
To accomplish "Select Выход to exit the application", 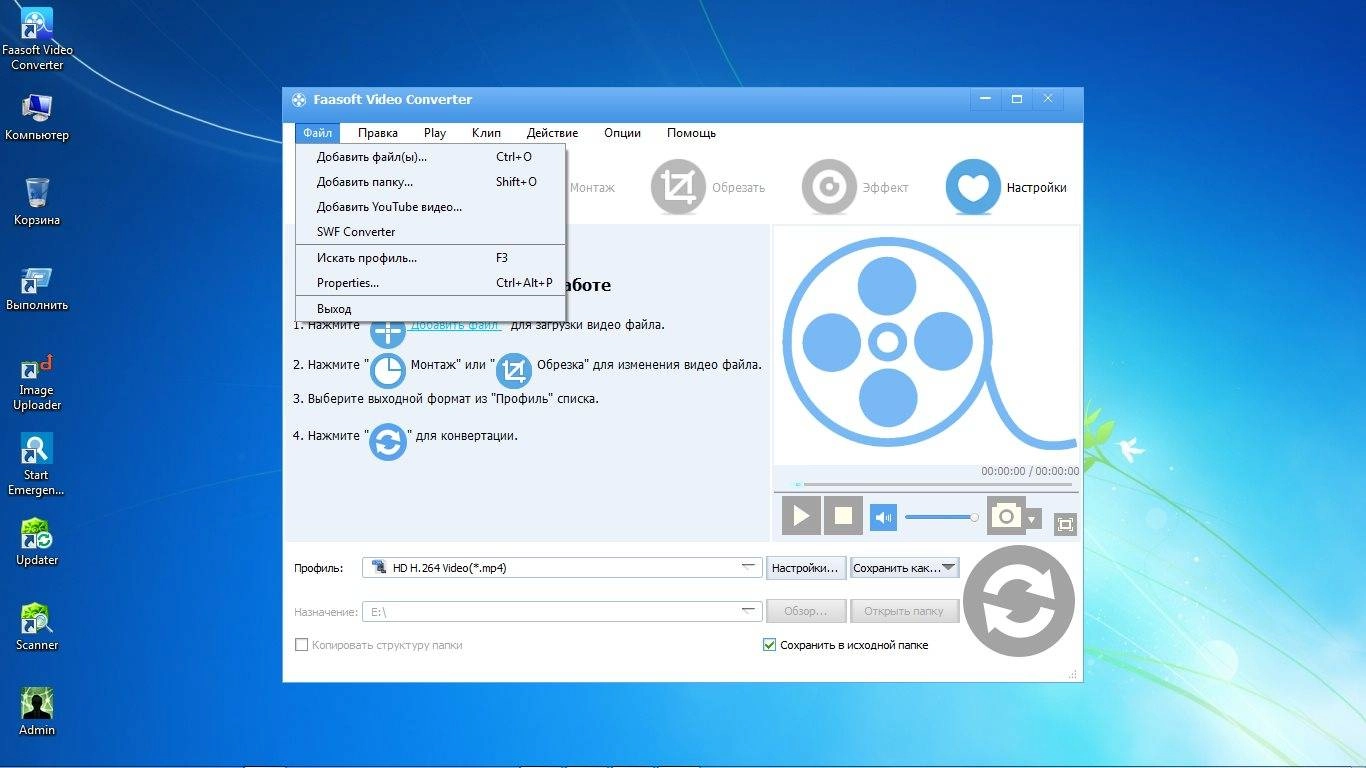I will pos(431,309).
